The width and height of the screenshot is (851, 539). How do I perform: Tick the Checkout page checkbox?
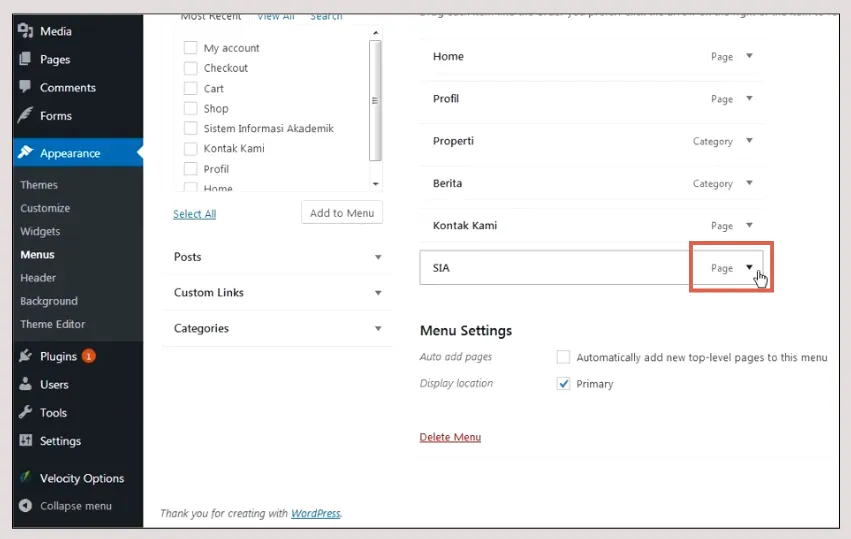click(x=190, y=68)
